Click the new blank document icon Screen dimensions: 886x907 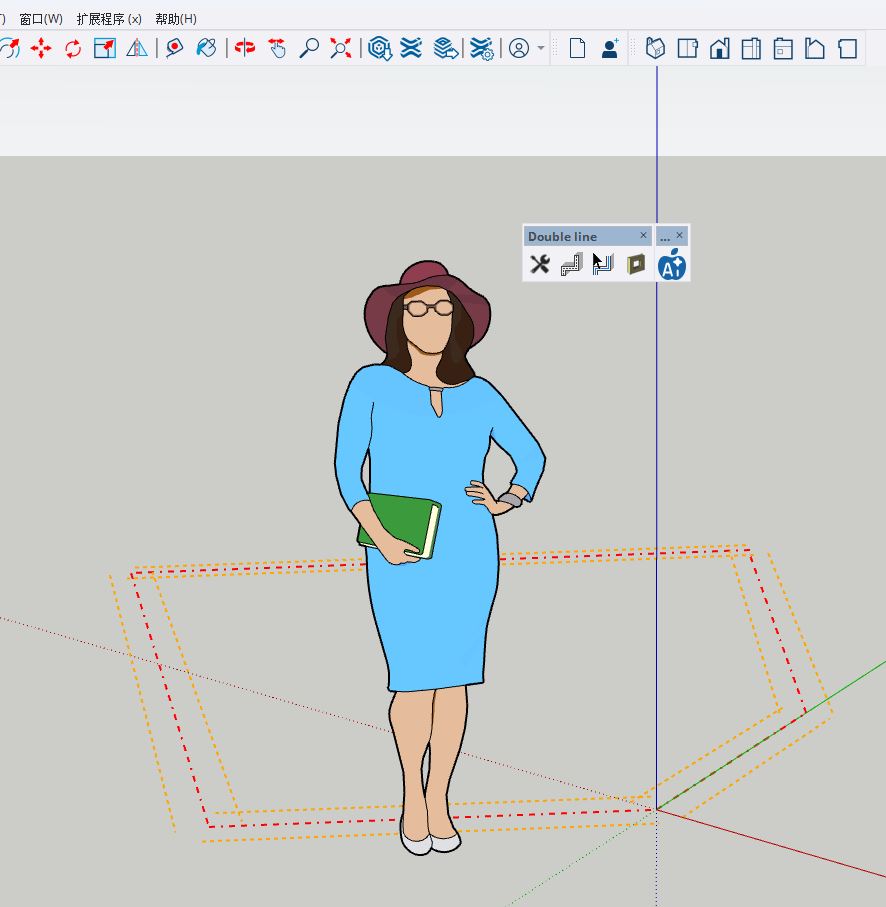pos(577,48)
